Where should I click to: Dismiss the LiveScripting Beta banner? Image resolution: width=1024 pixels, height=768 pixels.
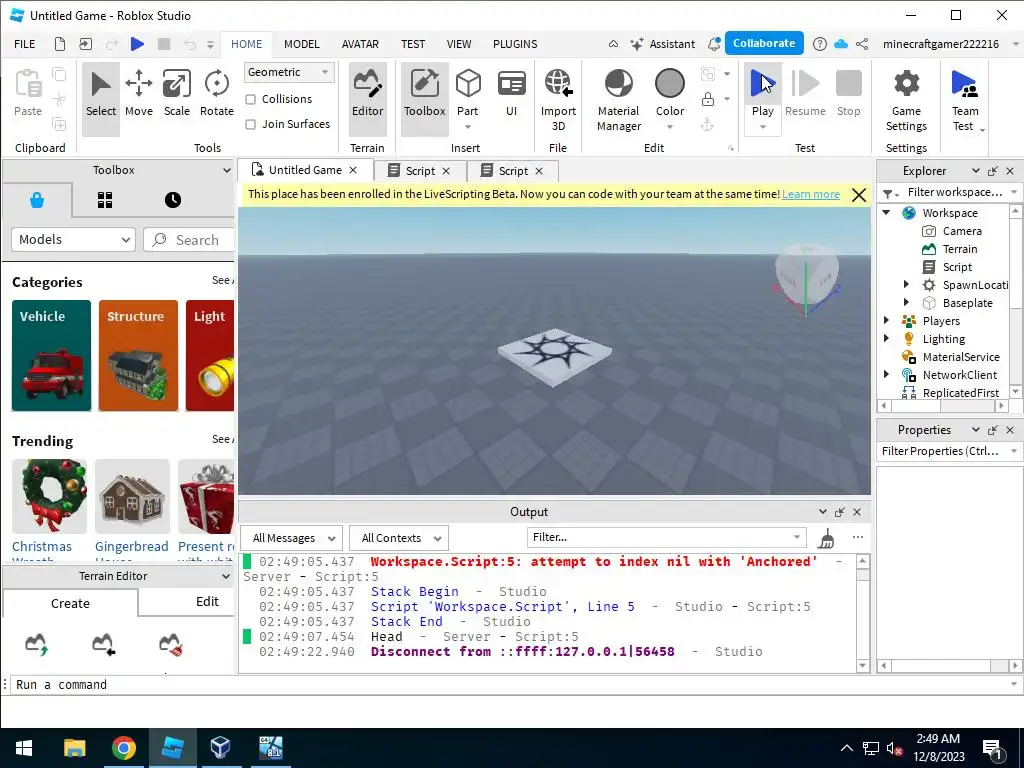pyautogui.click(x=859, y=195)
